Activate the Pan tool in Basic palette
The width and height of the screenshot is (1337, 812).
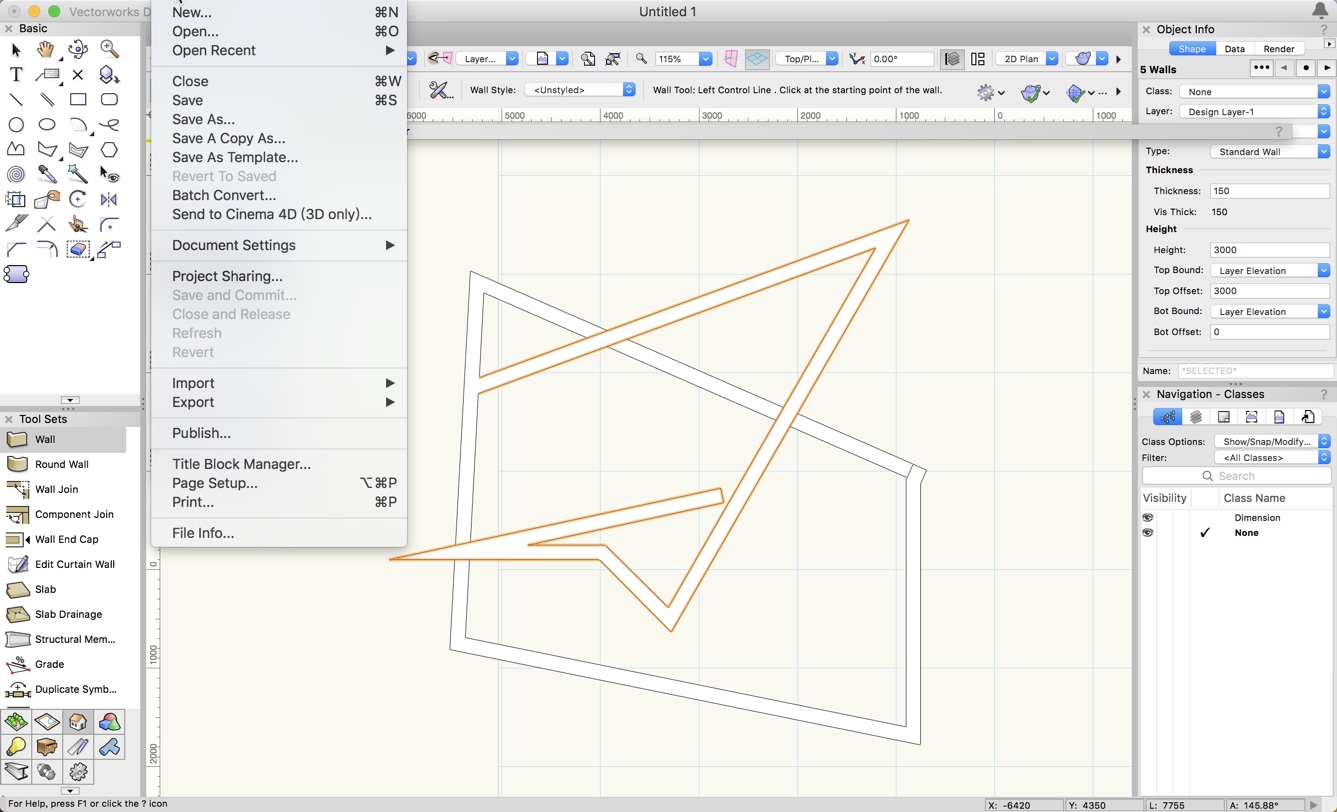pos(45,49)
